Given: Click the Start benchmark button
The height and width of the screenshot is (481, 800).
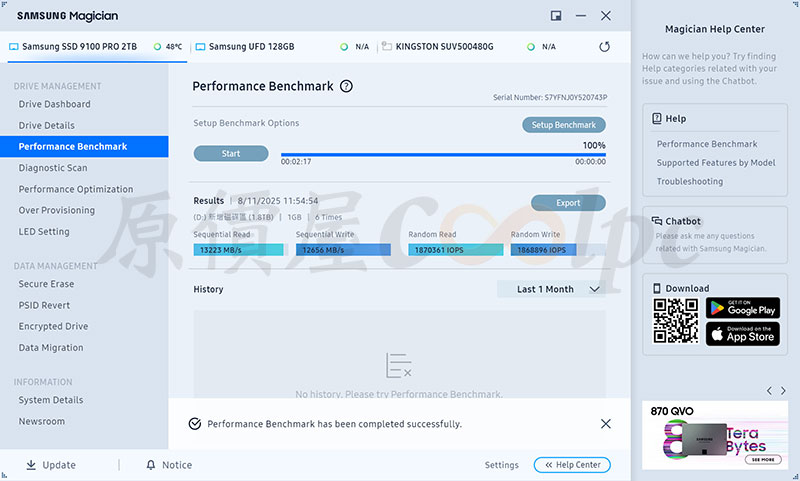Looking at the screenshot, I should pyautogui.click(x=231, y=154).
